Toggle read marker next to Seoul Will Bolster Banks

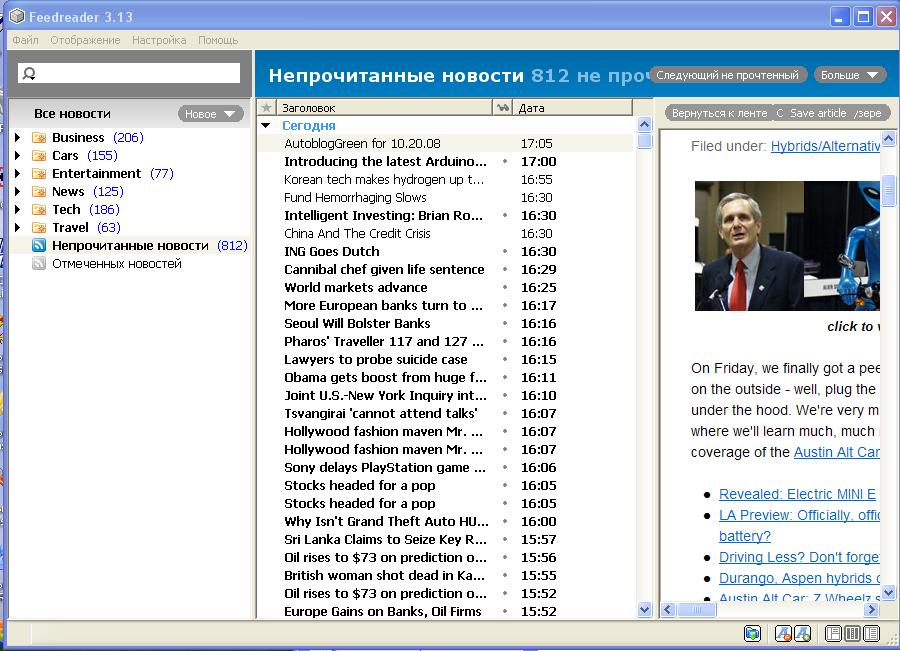[x=505, y=324]
